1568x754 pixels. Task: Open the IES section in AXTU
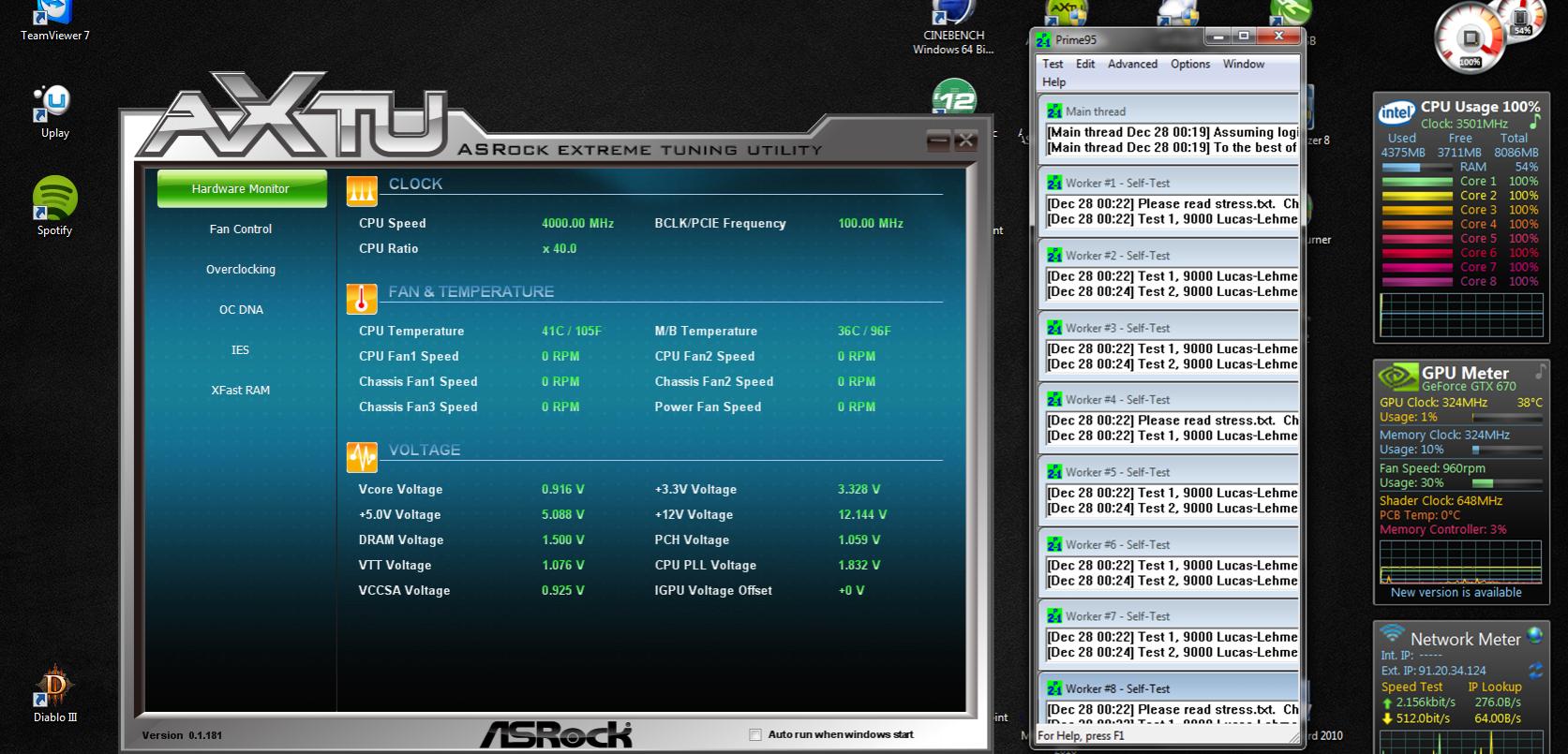241,349
